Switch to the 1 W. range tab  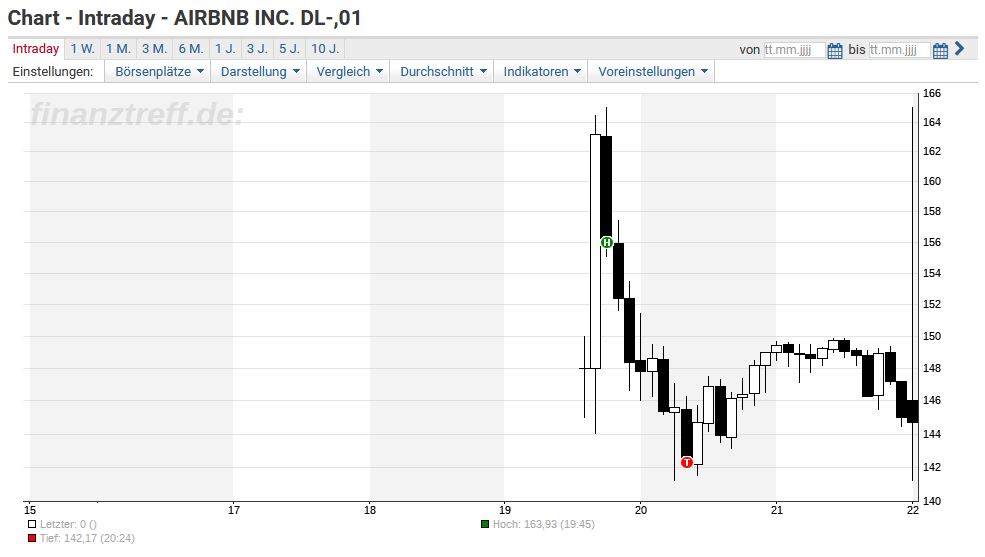click(82, 49)
